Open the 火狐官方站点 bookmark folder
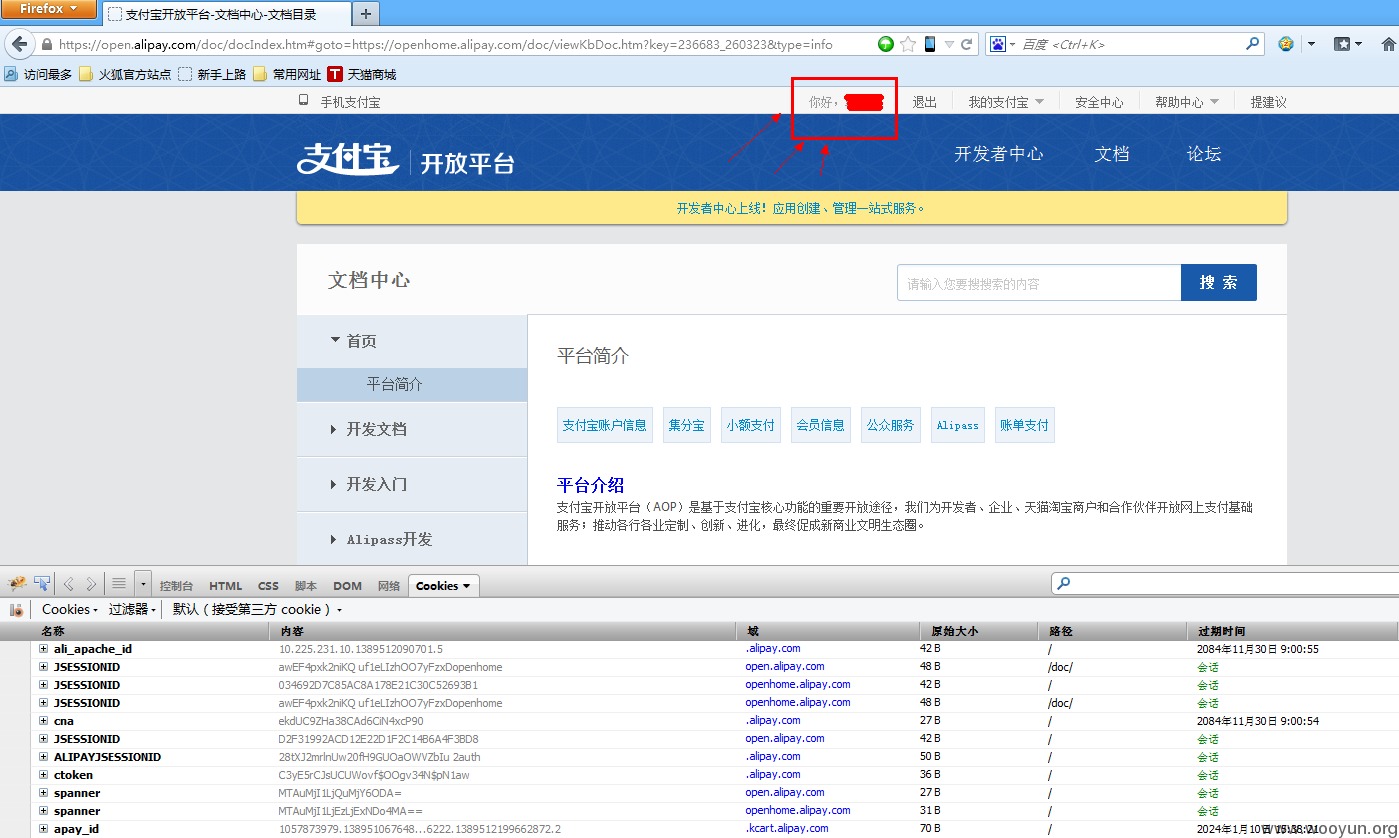1399x838 pixels. (124, 74)
